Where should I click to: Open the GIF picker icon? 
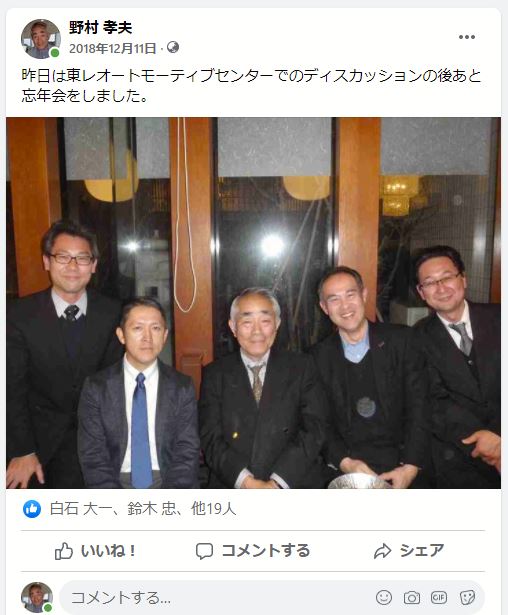point(439,597)
